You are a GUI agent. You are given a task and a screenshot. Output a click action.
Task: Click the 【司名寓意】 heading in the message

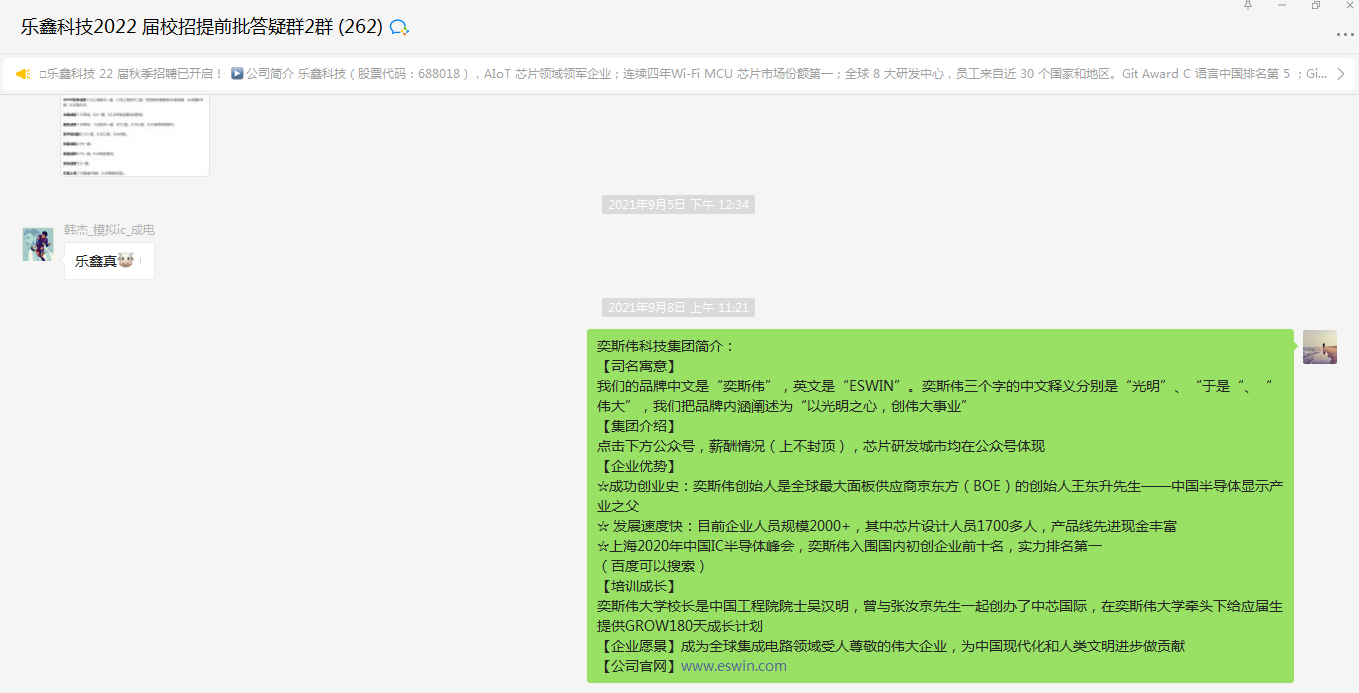pos(637,366)
